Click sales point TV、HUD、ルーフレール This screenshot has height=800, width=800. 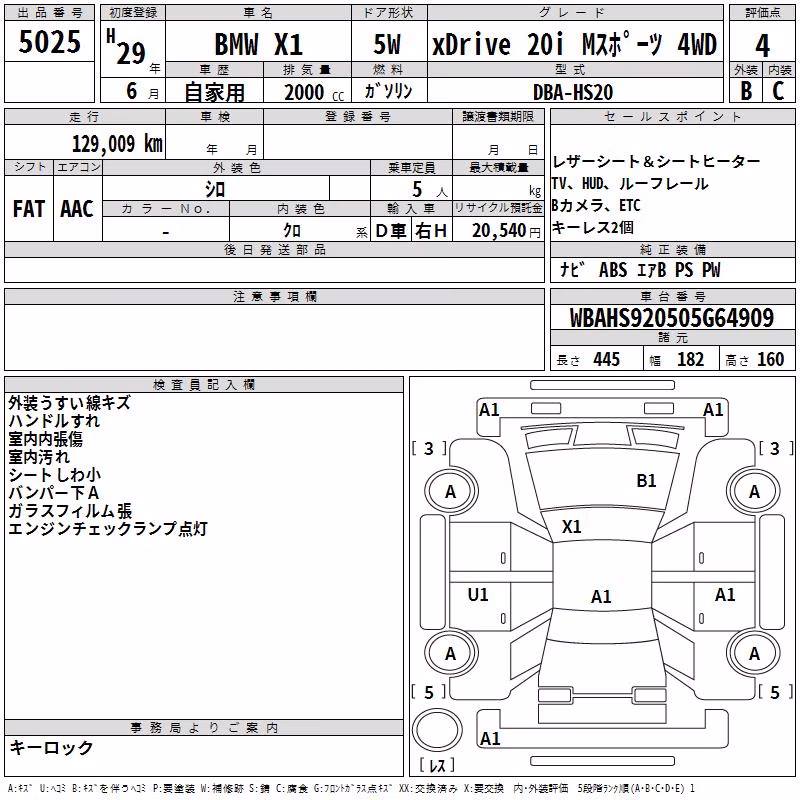tap(630, 184)
